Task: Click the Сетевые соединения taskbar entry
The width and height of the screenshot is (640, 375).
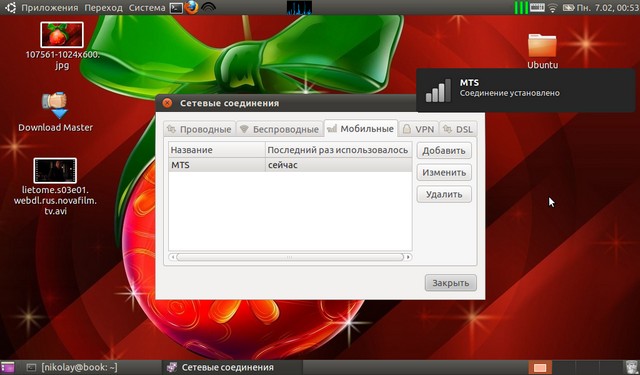Action: click(232, 367)
